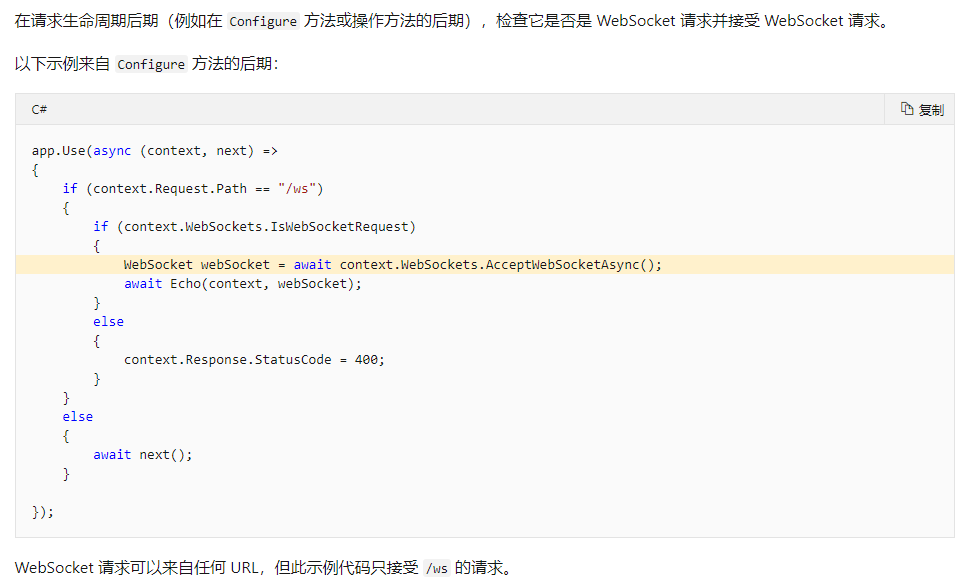Click the copy icon in code header

point(907,109)
